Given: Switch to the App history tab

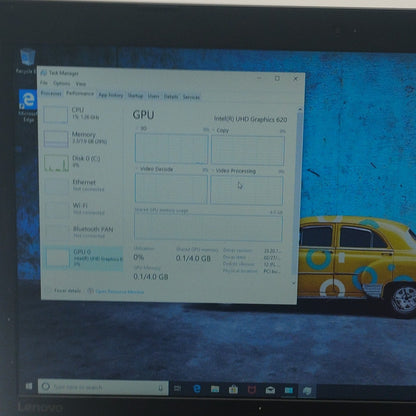Looking at the screenshot, I should click(111, 95).
